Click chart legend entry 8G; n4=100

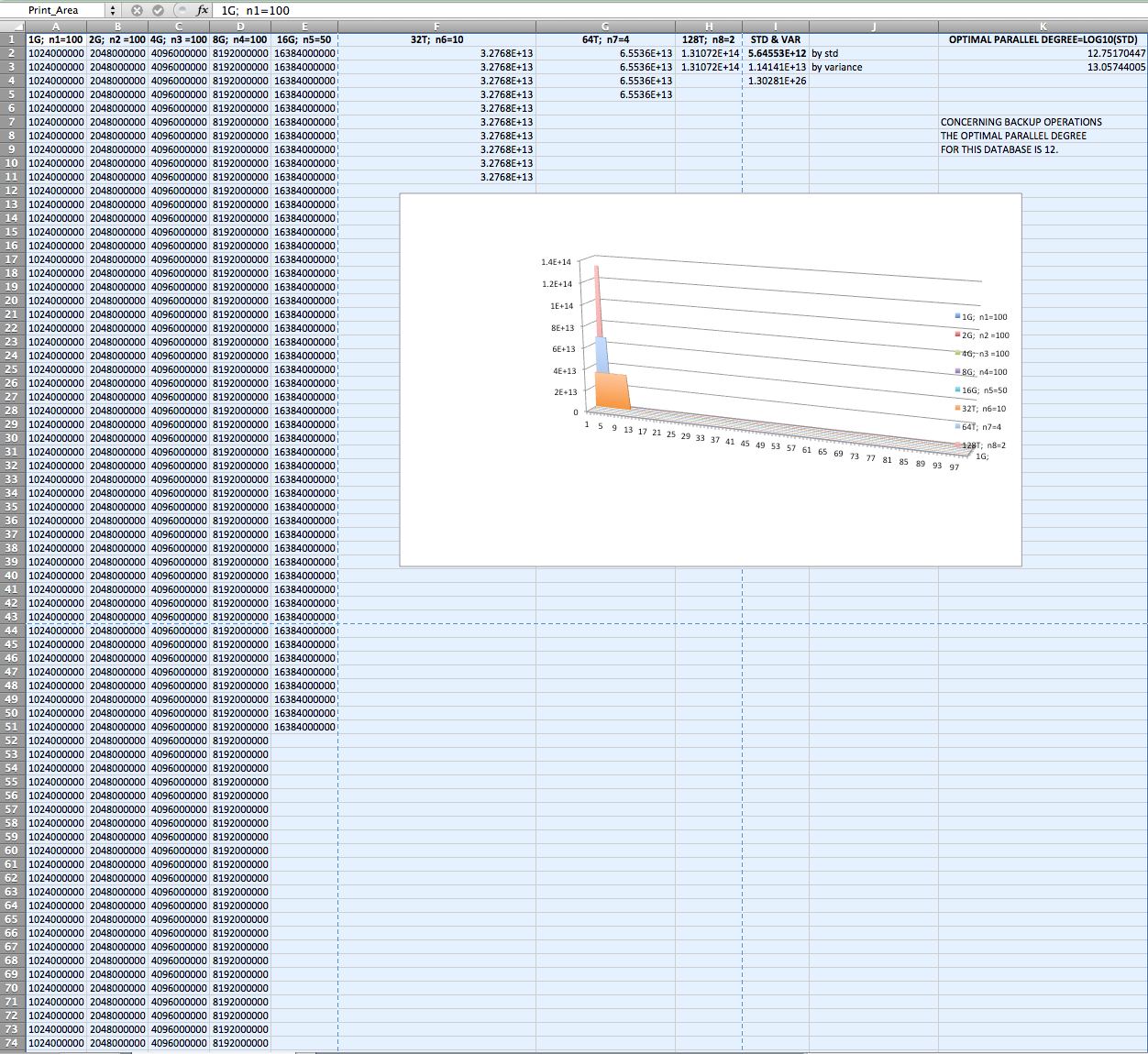[981, 372]
